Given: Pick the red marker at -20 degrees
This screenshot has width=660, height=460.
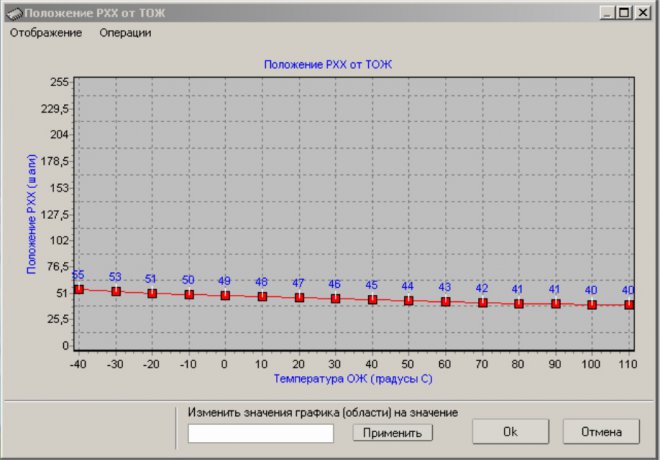Looking at the screenshot, I should (x=152, y=293).
